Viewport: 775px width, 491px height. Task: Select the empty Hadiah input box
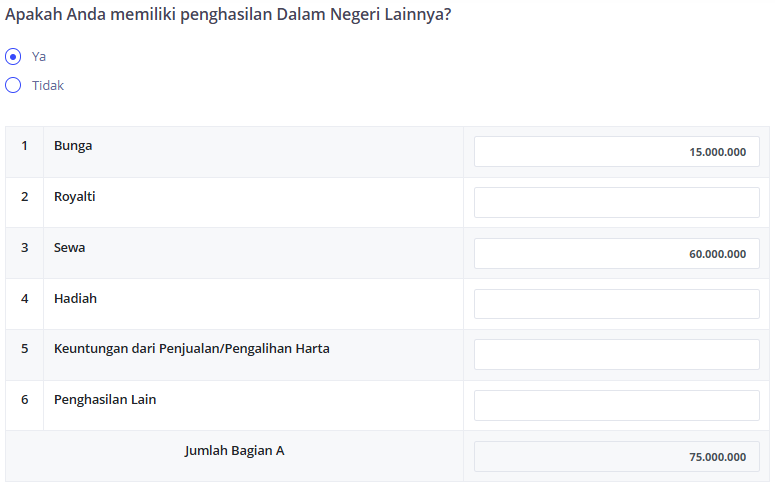[616, 304]
